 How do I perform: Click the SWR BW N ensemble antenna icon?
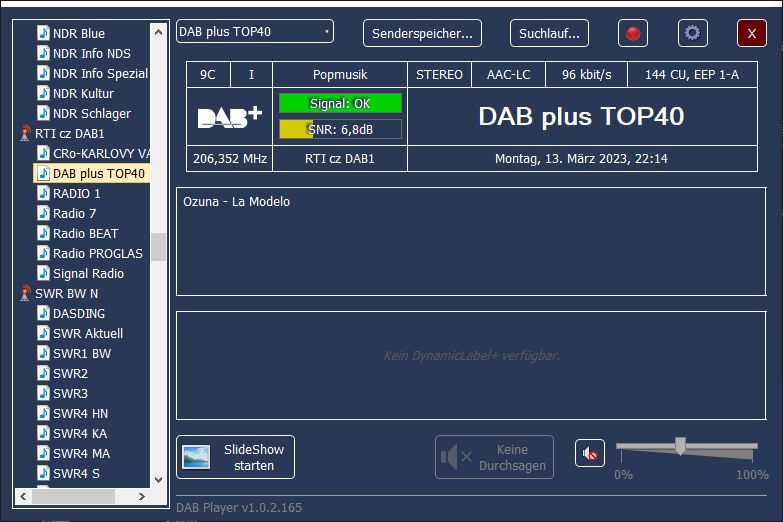[x=26, y=294]
